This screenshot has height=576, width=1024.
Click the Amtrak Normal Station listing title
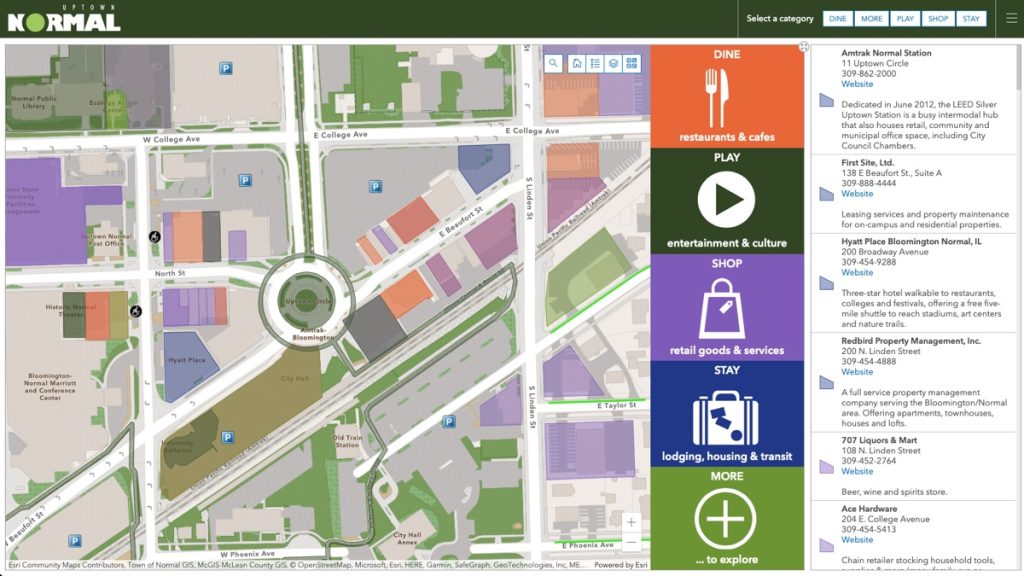[x=886, y=53]
